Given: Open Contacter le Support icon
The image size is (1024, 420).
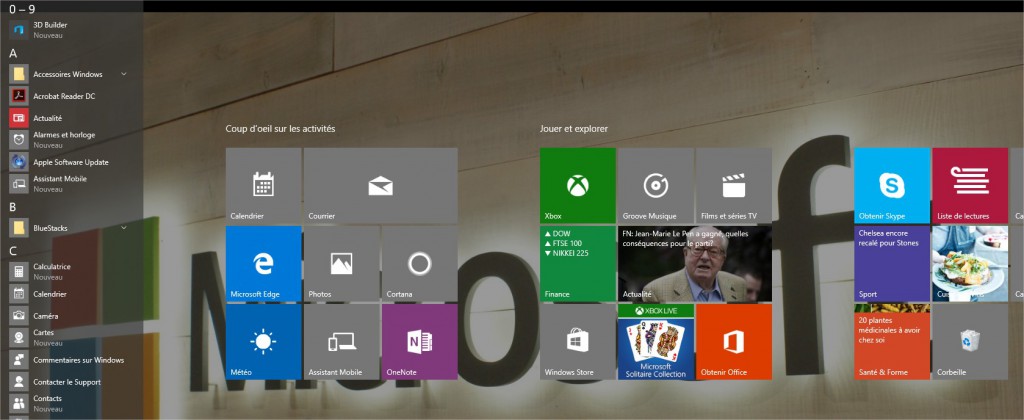Looking at the screenshot, I should pos(19,382).
